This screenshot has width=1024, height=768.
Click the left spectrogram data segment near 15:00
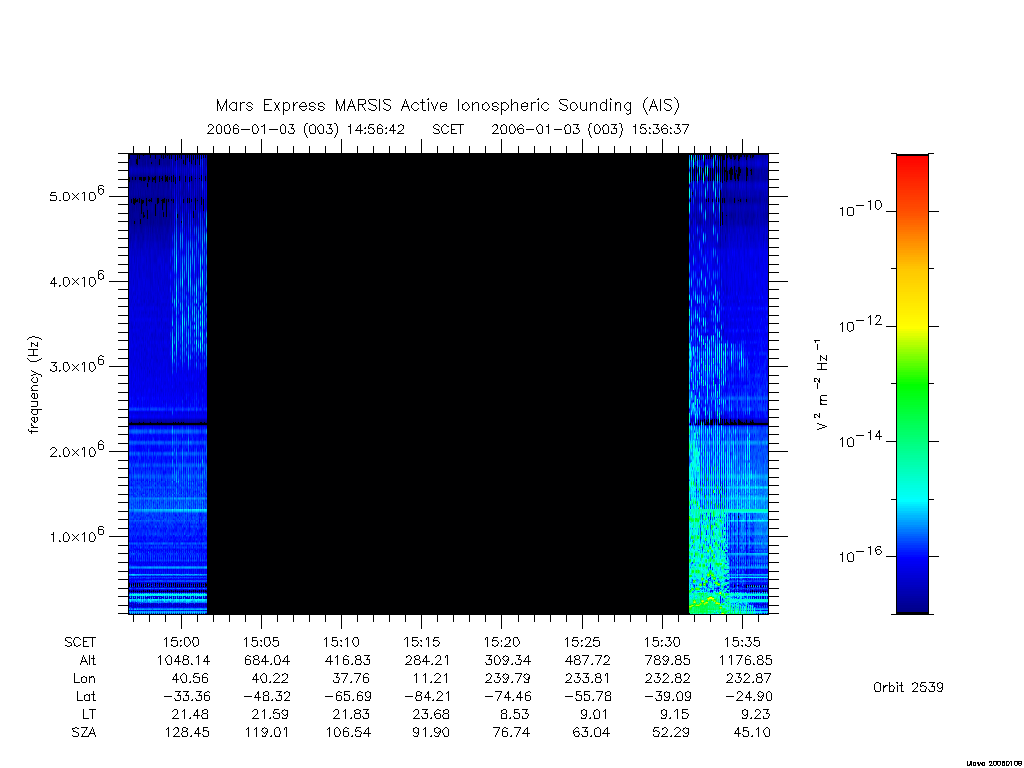pyautogui.click(x=168, y=384)
